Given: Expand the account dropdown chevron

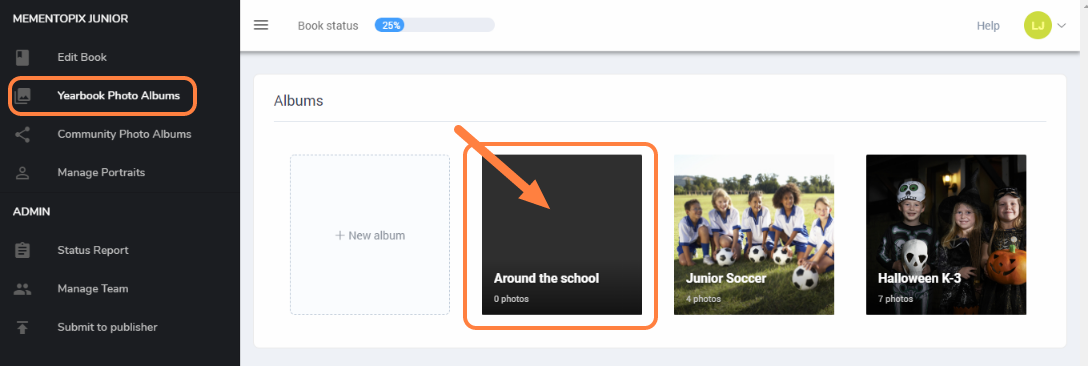Looking at the screenshot, I should 1062,26.
